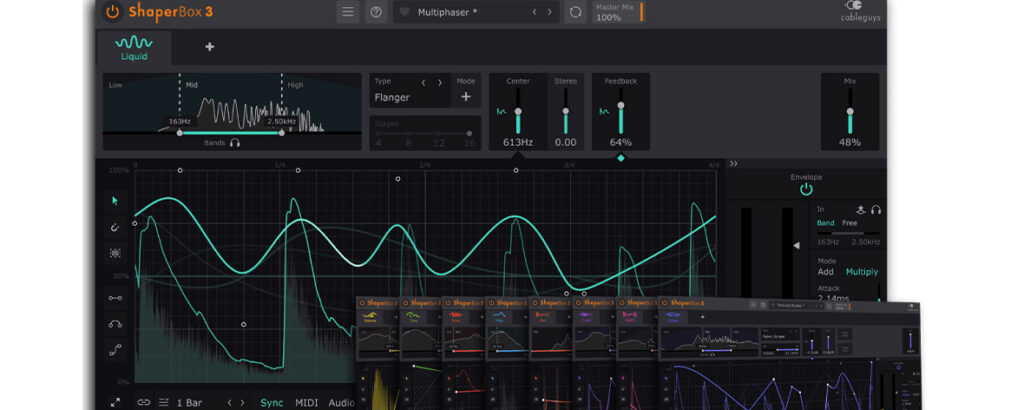This screenshot has width=1024, height=410.
Task: Toggle the band link chain icon
Action: click(144, 403)
